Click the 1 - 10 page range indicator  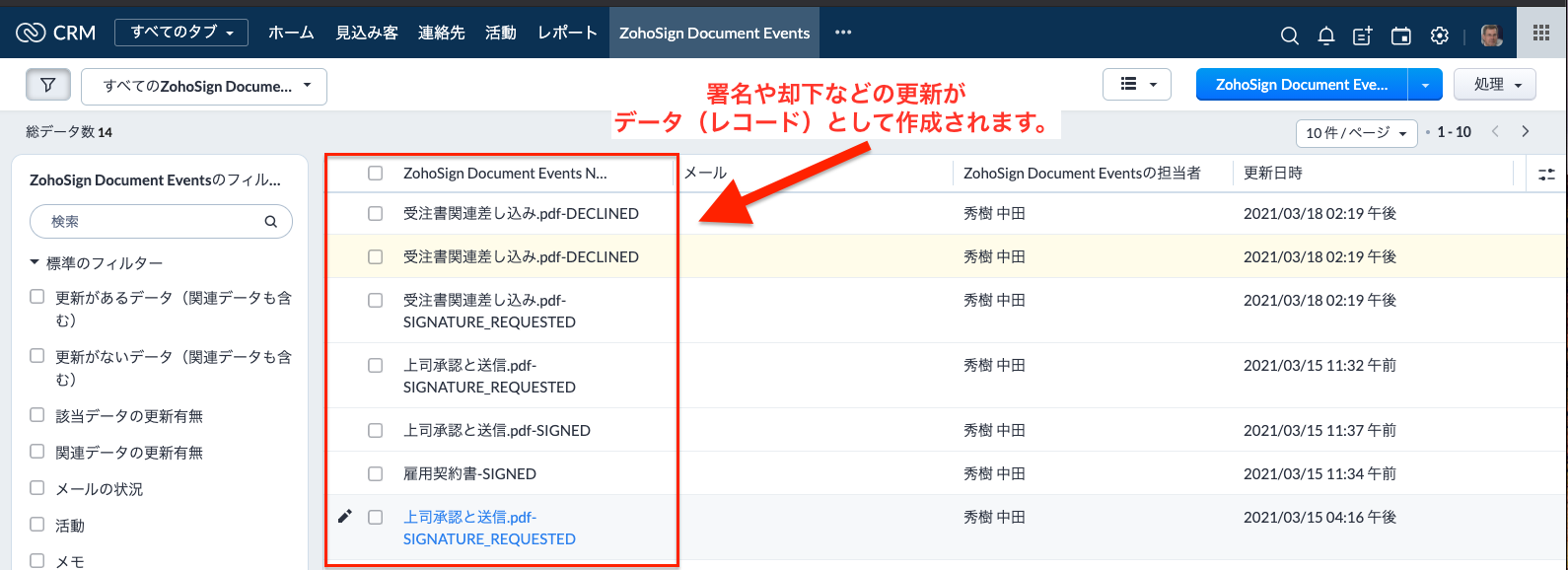coord(1454,131)
